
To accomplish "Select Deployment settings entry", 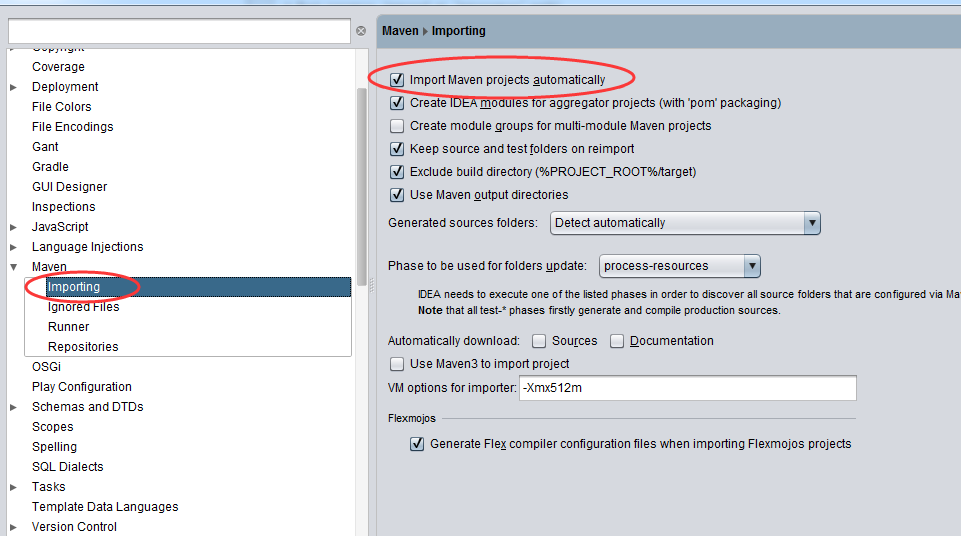I will coord(65,87).
